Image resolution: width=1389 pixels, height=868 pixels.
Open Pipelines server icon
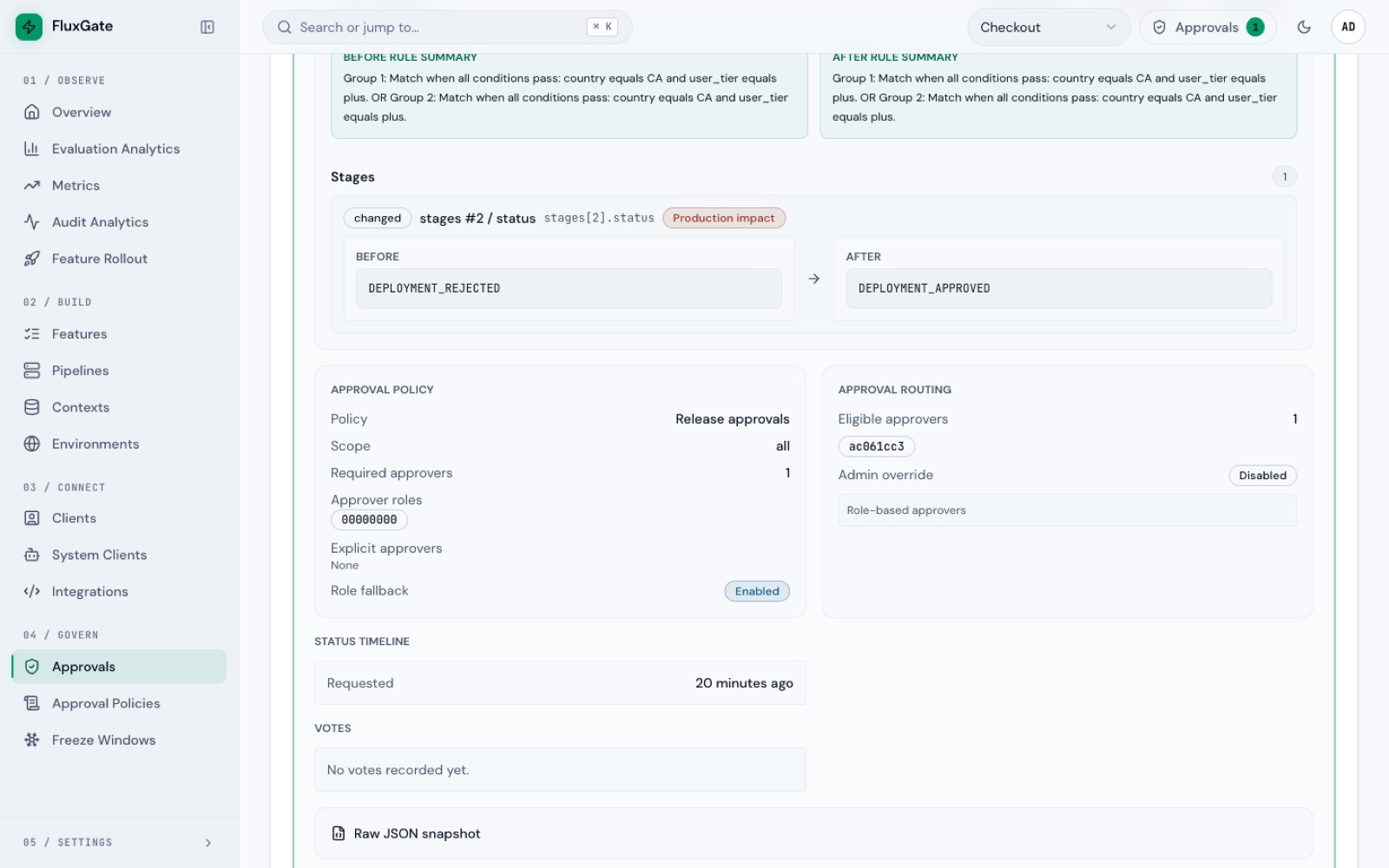(x=32, y=371)
